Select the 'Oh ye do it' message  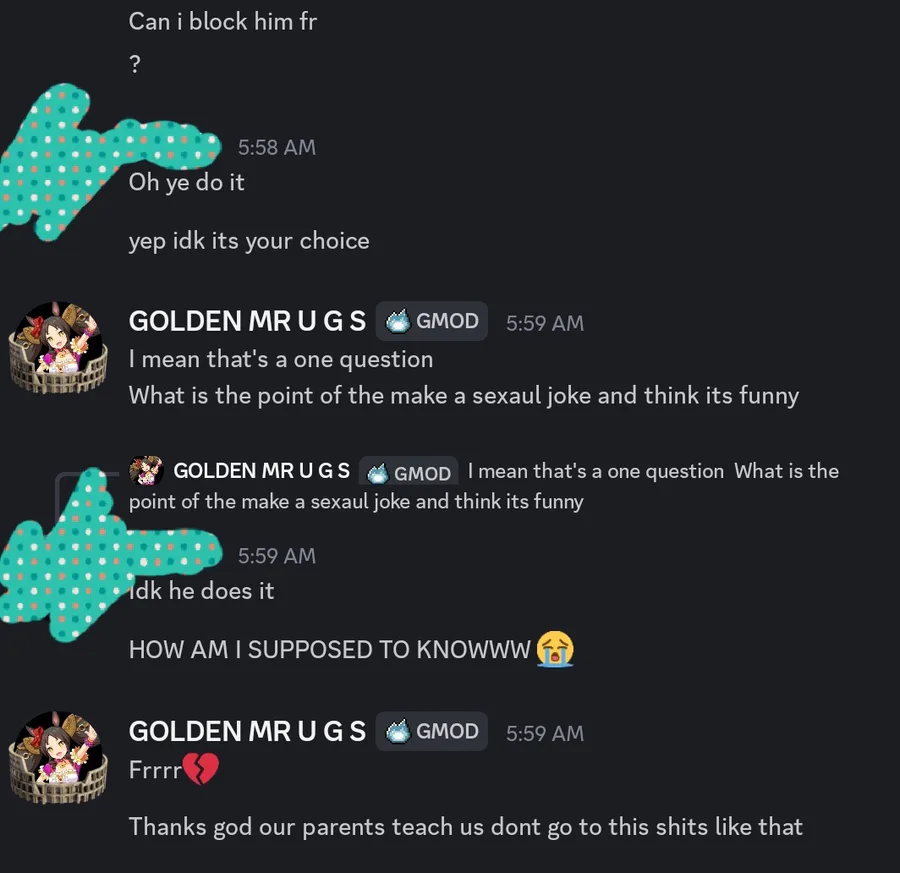187,183
